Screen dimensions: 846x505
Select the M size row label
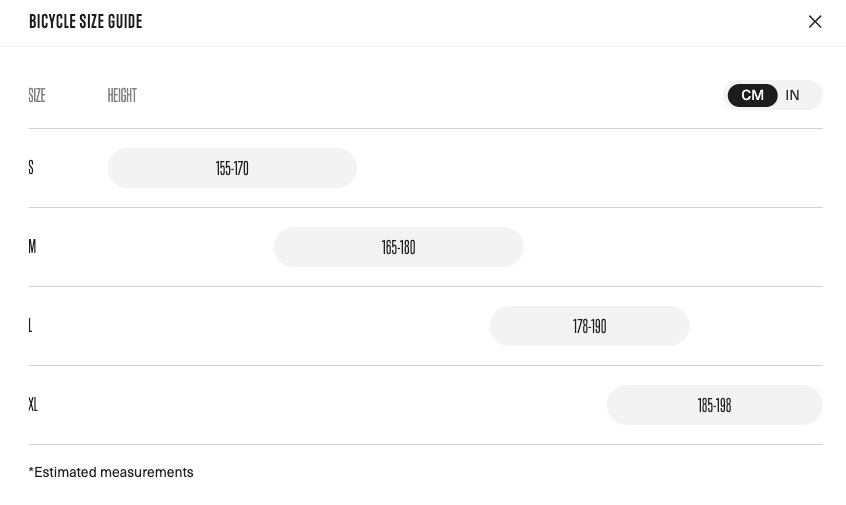(32, 246)
